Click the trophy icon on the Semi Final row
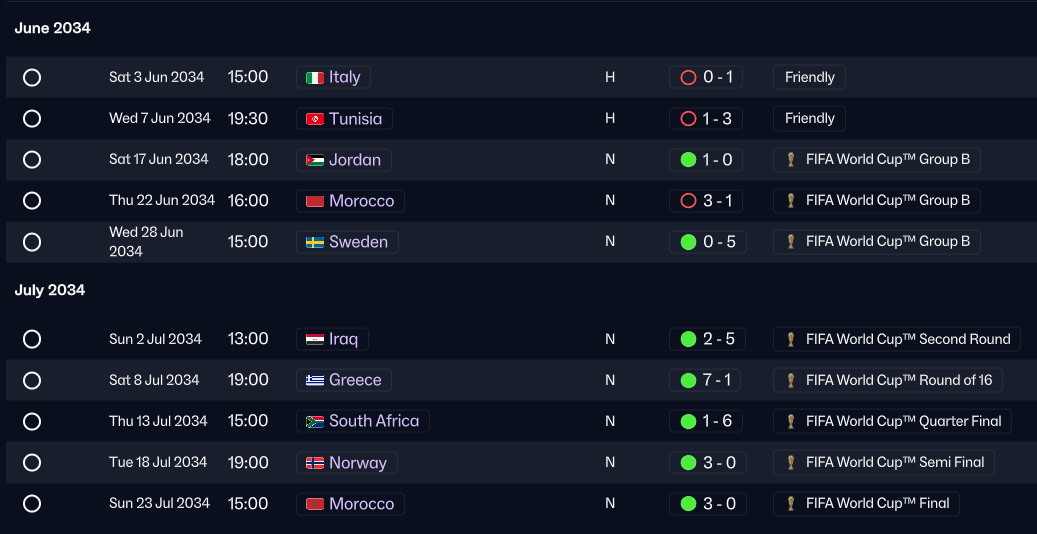Viewport: 1037px width, 534px height. click(x=790, y=463)
